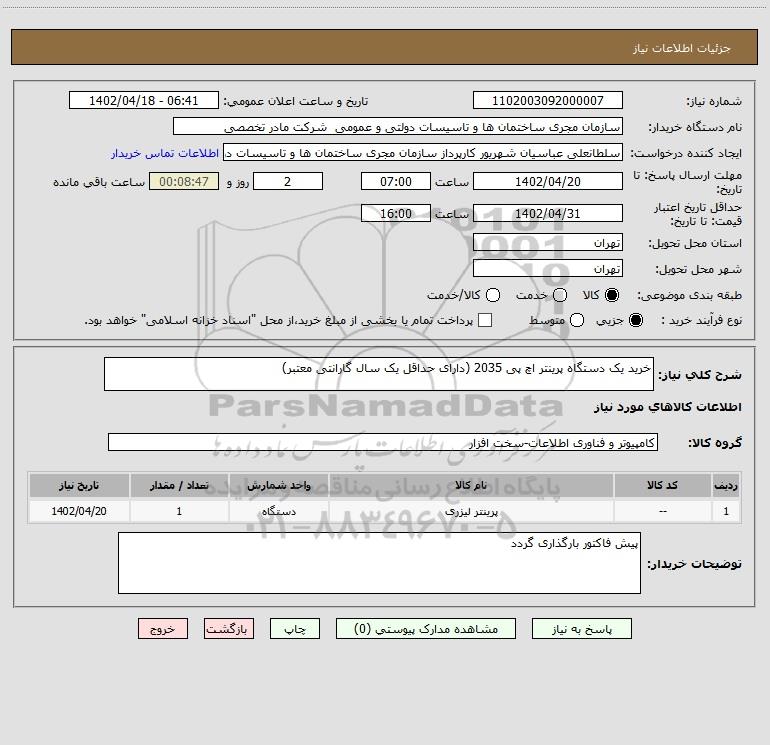Click the استان محل تحویل field تهران
This screenshot has width=770, height=745.
click(548, 242)
